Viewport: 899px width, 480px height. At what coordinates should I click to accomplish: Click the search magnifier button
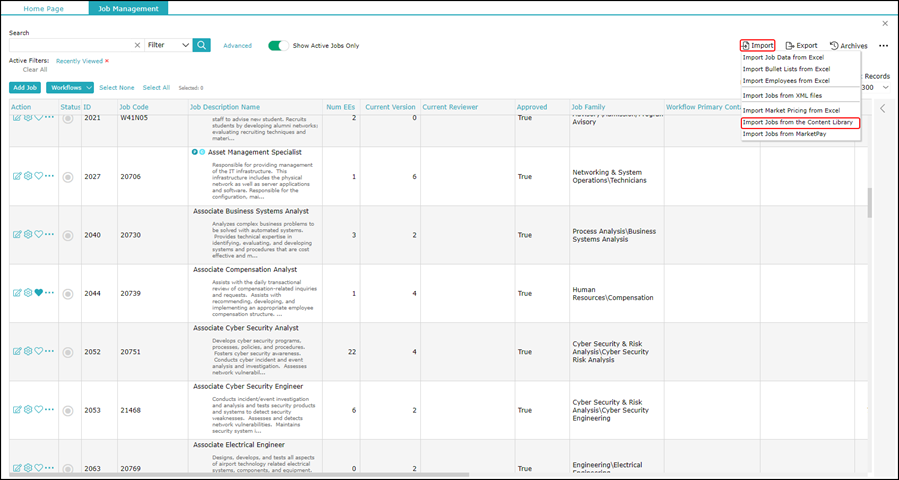point(201,45)
